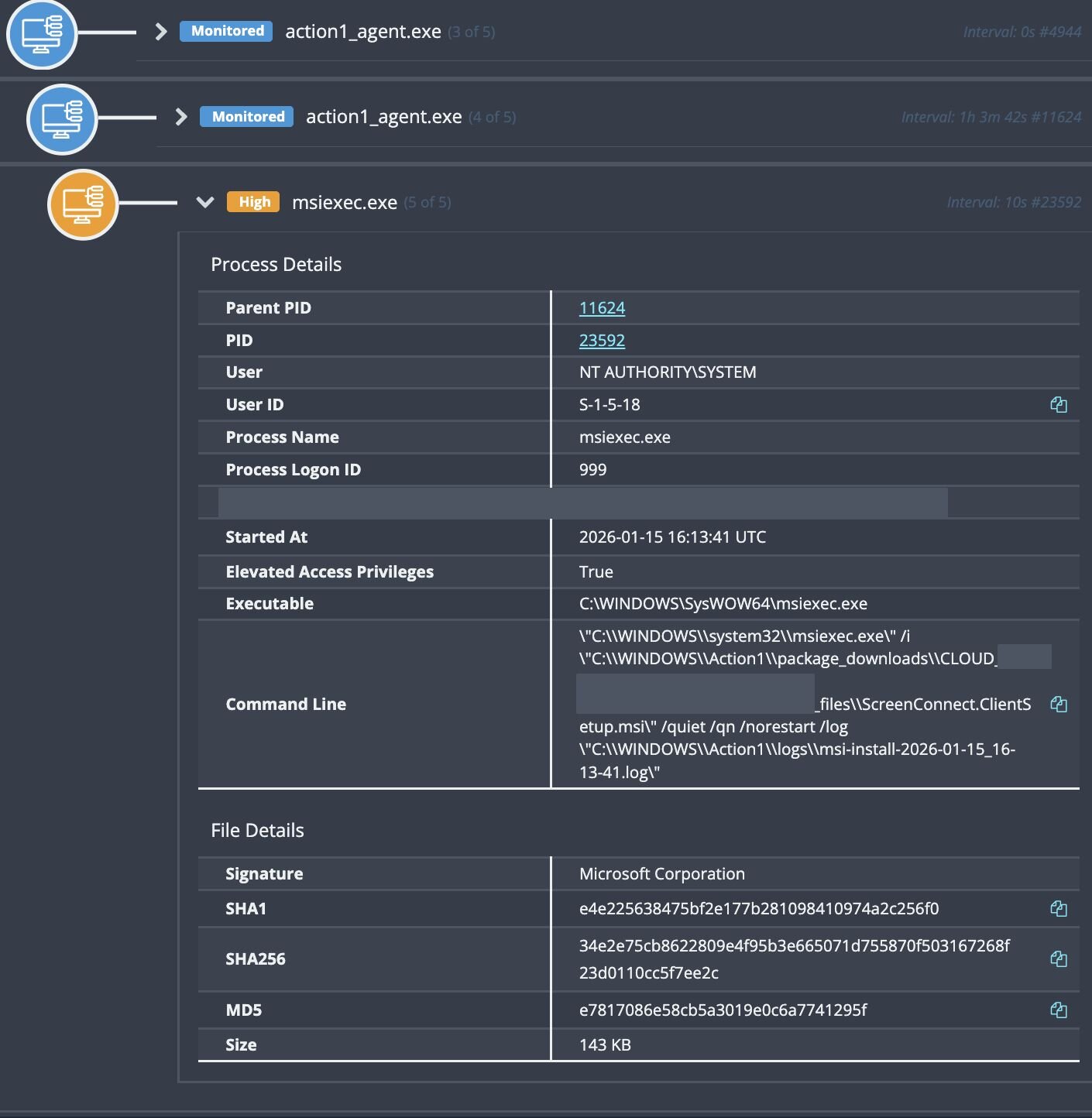
Task: Click the Monitored badge on 4 of 5
Action: [247, 117]
